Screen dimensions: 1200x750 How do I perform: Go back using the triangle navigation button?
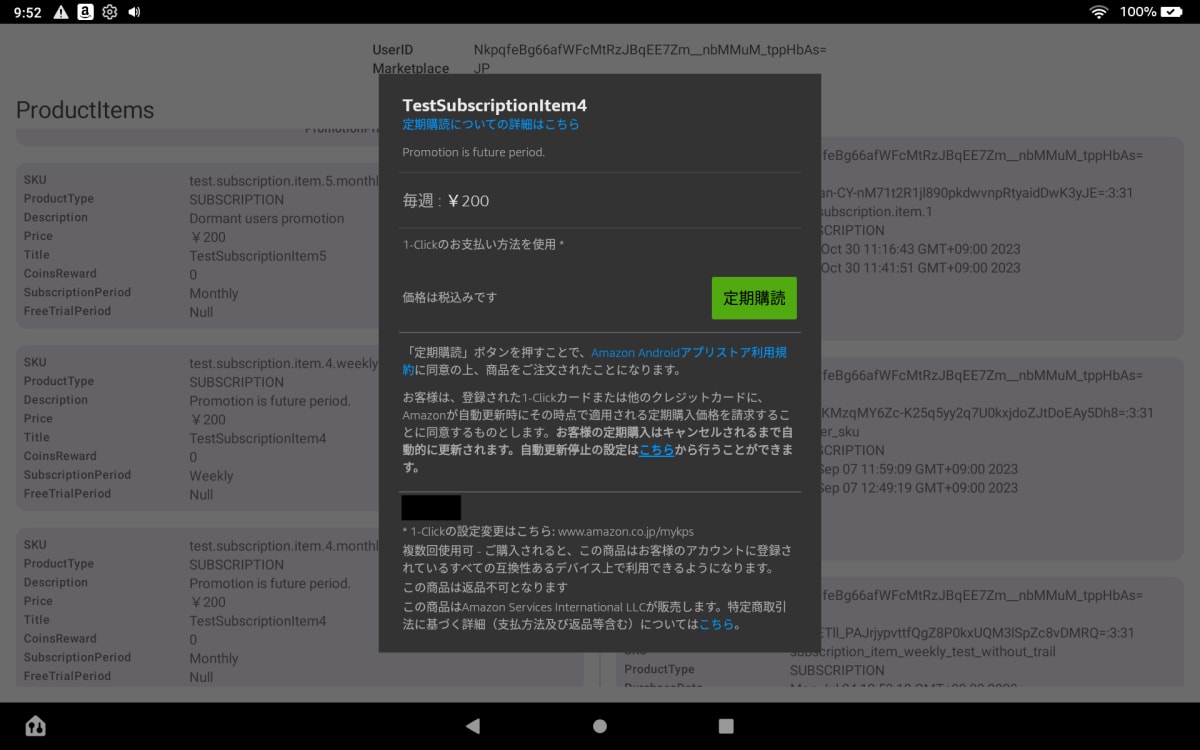[473, 726]
